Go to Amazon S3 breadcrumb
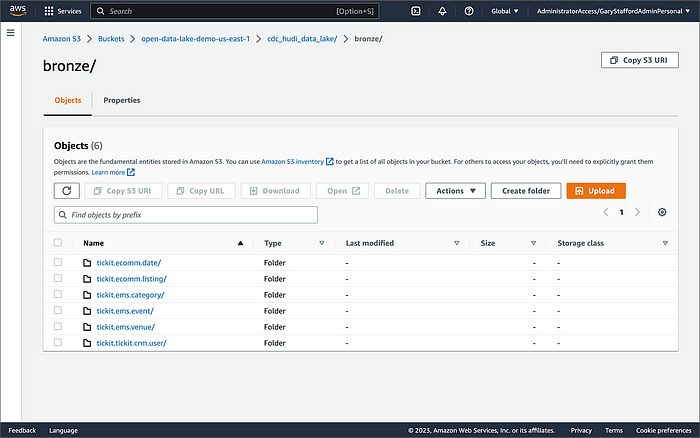The image size is (700, 438). [62, 39]
